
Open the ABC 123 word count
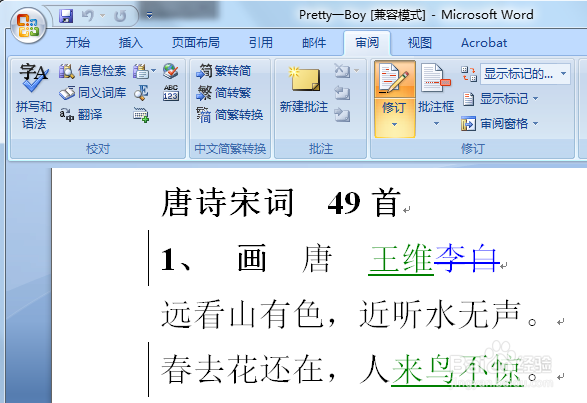[171, 93]
